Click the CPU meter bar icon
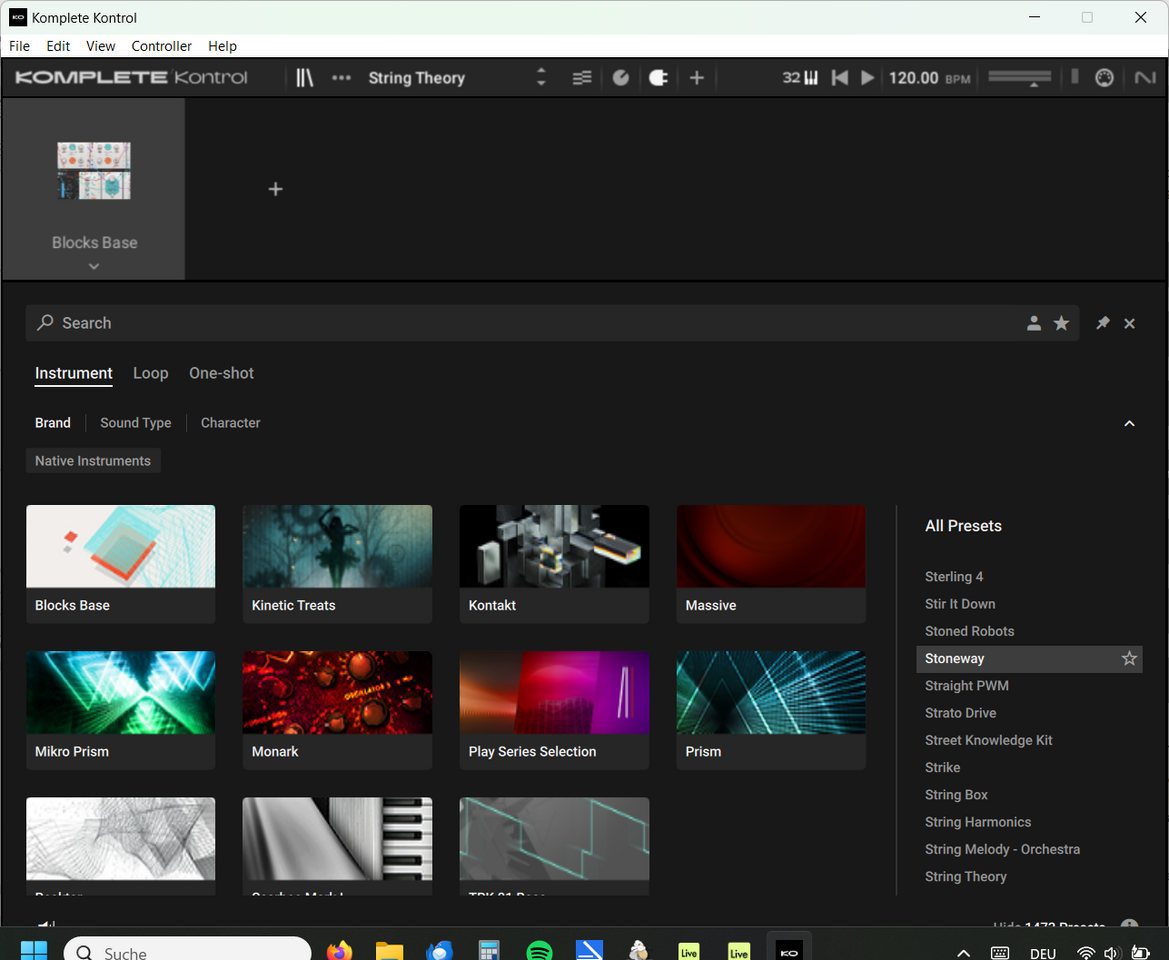1169x960 pixels. (1074, 76)
